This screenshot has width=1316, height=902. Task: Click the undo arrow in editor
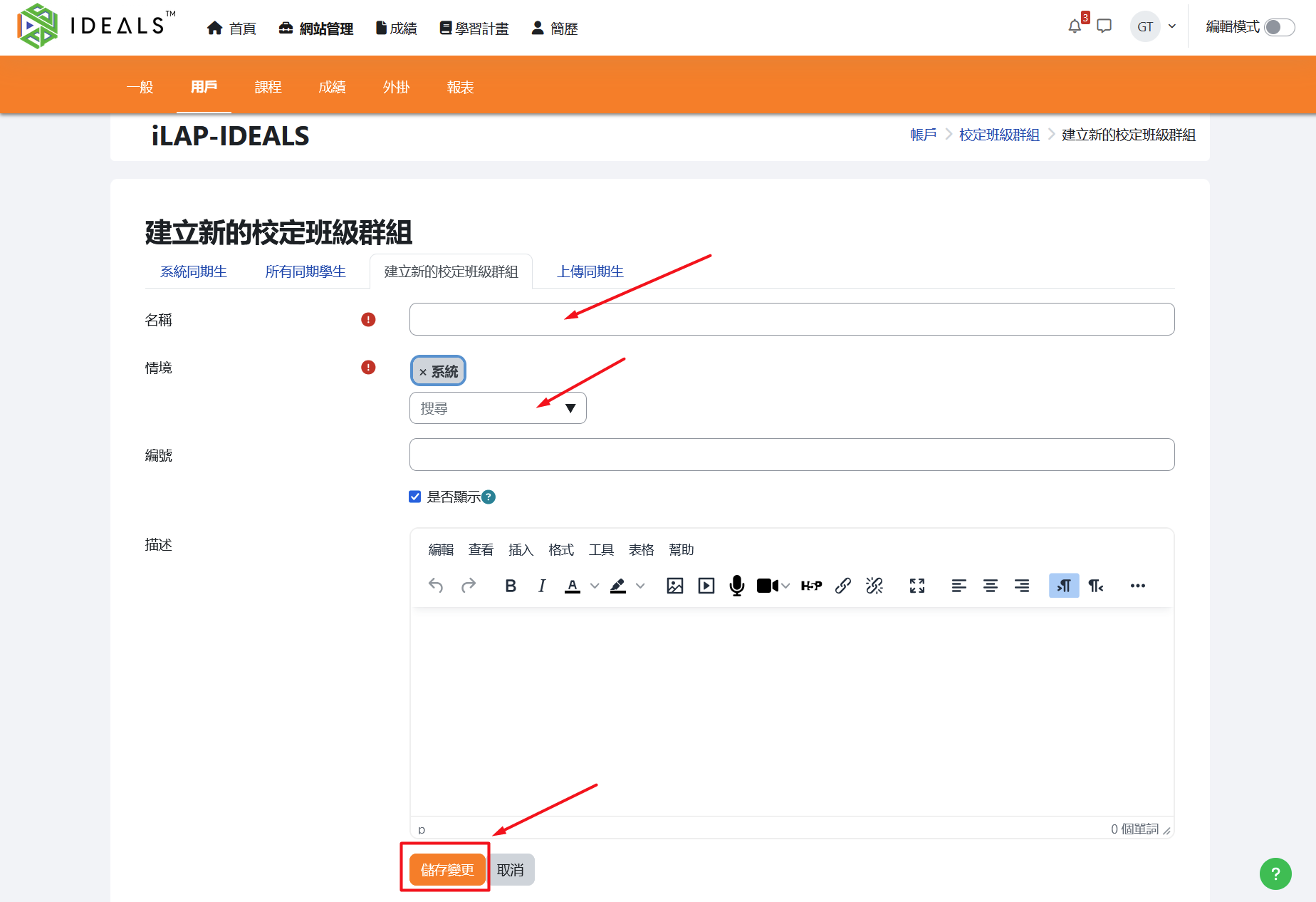coord(436,586)
